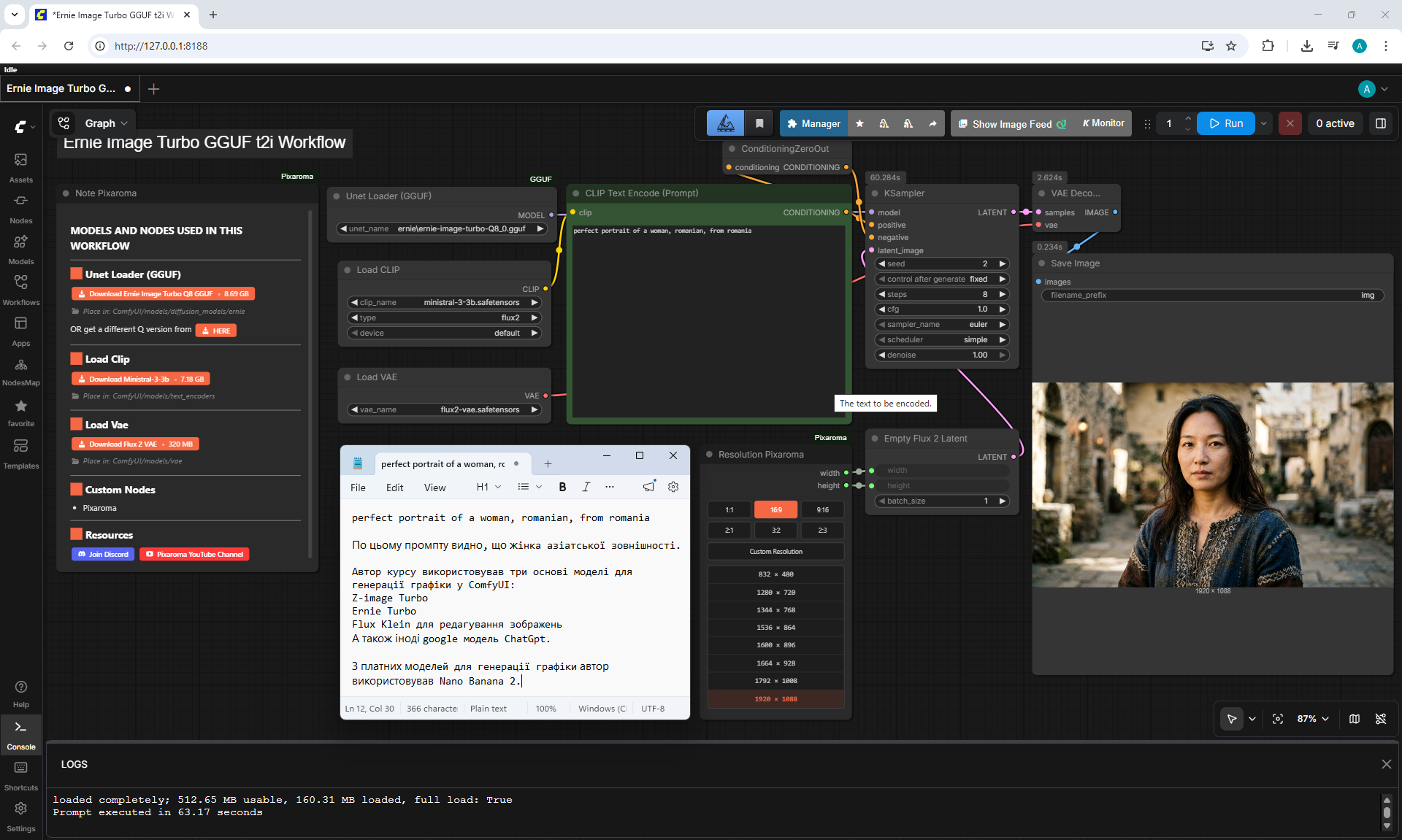This screenshot has width=1402, height=840.
Task: Adjust the steps value widget
Action: (941, 294)
